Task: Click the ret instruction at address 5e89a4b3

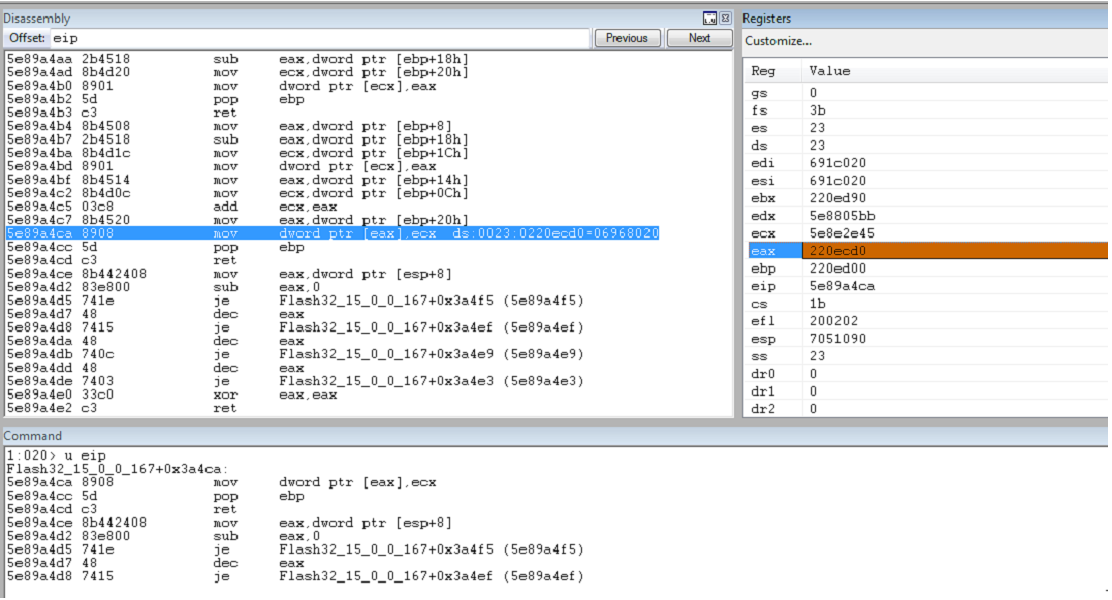Action: (x=122, y=113)
